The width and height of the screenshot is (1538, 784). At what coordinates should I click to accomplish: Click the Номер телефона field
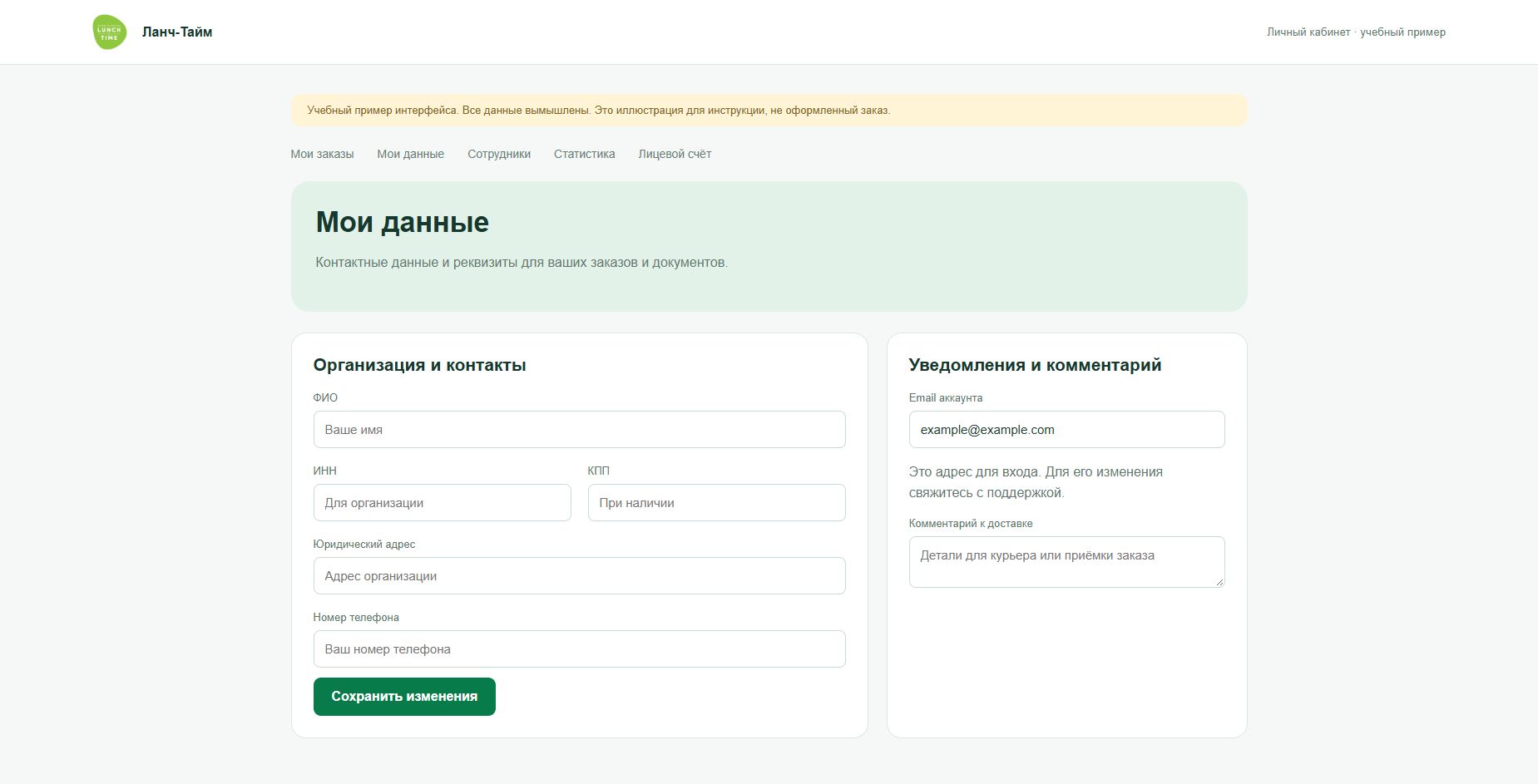pyautogui.click(x=579, y=649)
